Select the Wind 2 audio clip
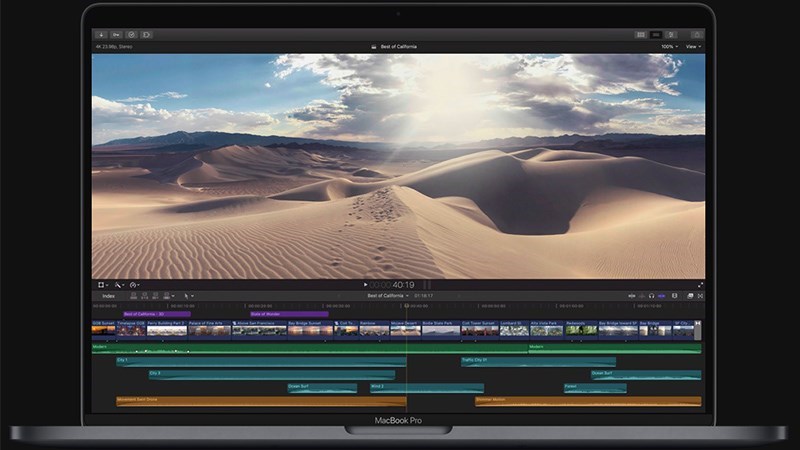The width and height of the screenshot is (800, 450). click(x=427, y=388)
